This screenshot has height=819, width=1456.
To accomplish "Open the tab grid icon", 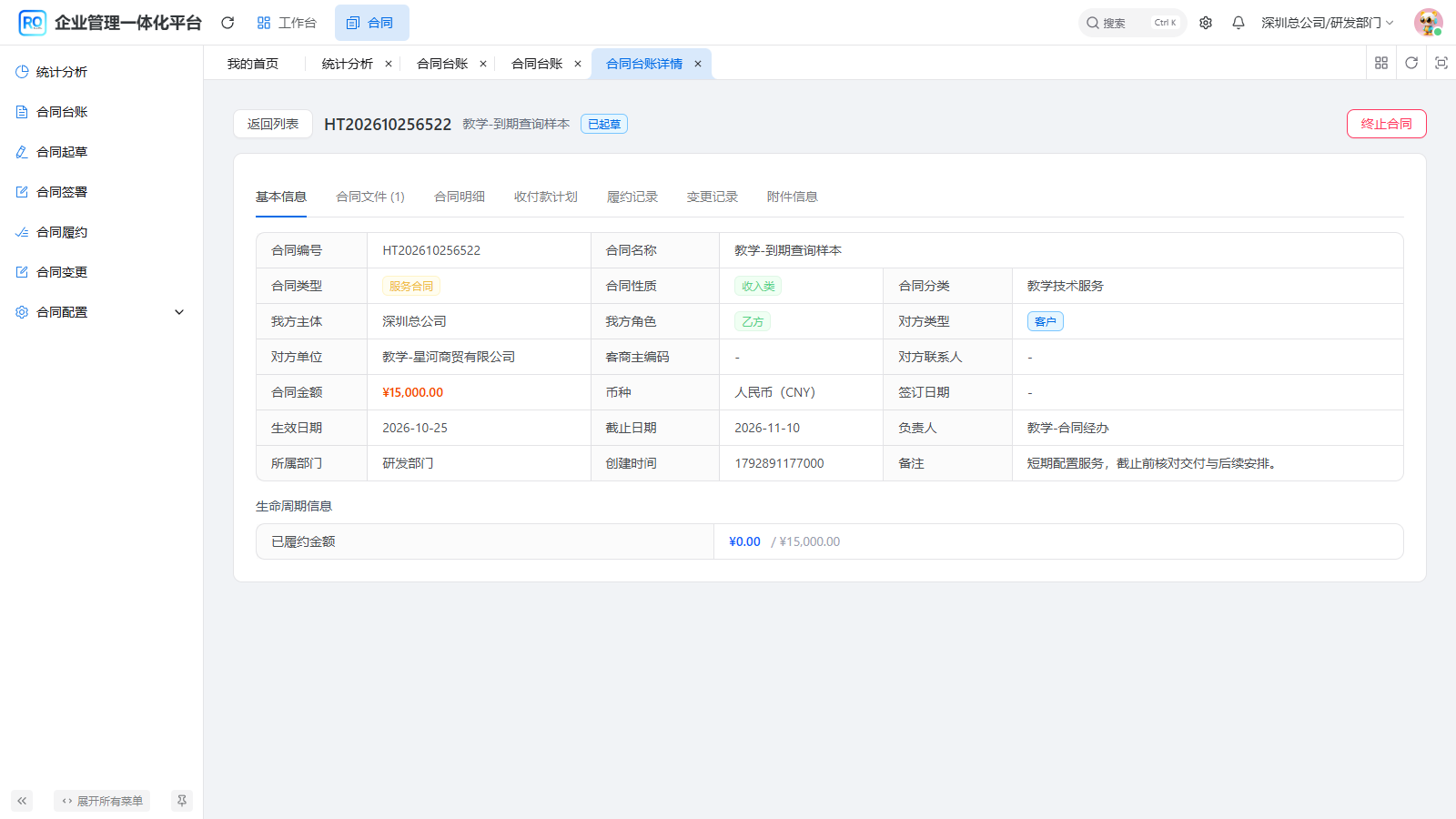I will coord(1381,63).
